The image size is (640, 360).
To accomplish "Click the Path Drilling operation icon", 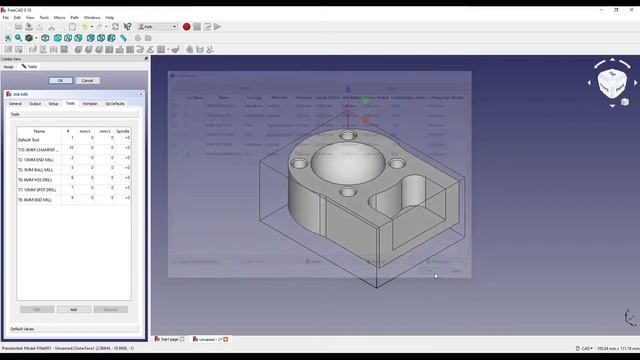I will click(x=120, y=49).
